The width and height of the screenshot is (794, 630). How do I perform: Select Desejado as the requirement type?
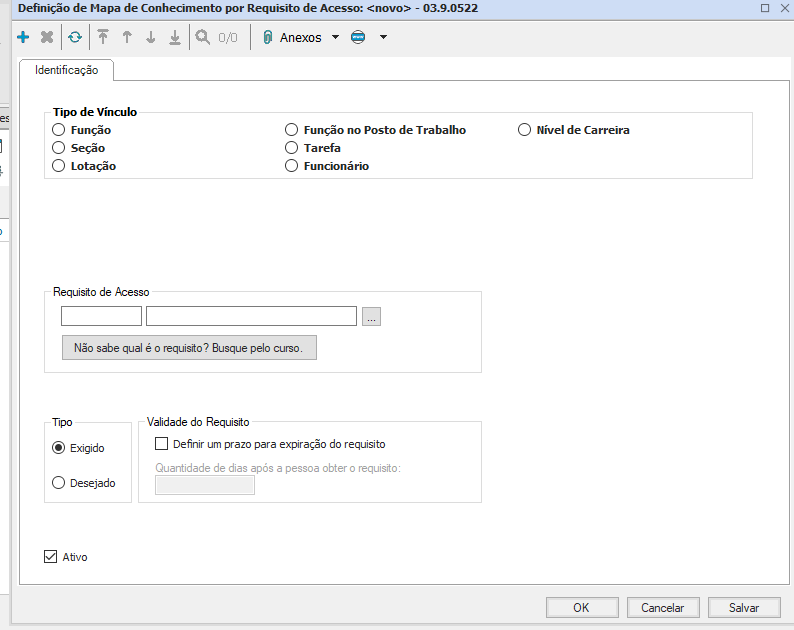[x=59, y=483]
